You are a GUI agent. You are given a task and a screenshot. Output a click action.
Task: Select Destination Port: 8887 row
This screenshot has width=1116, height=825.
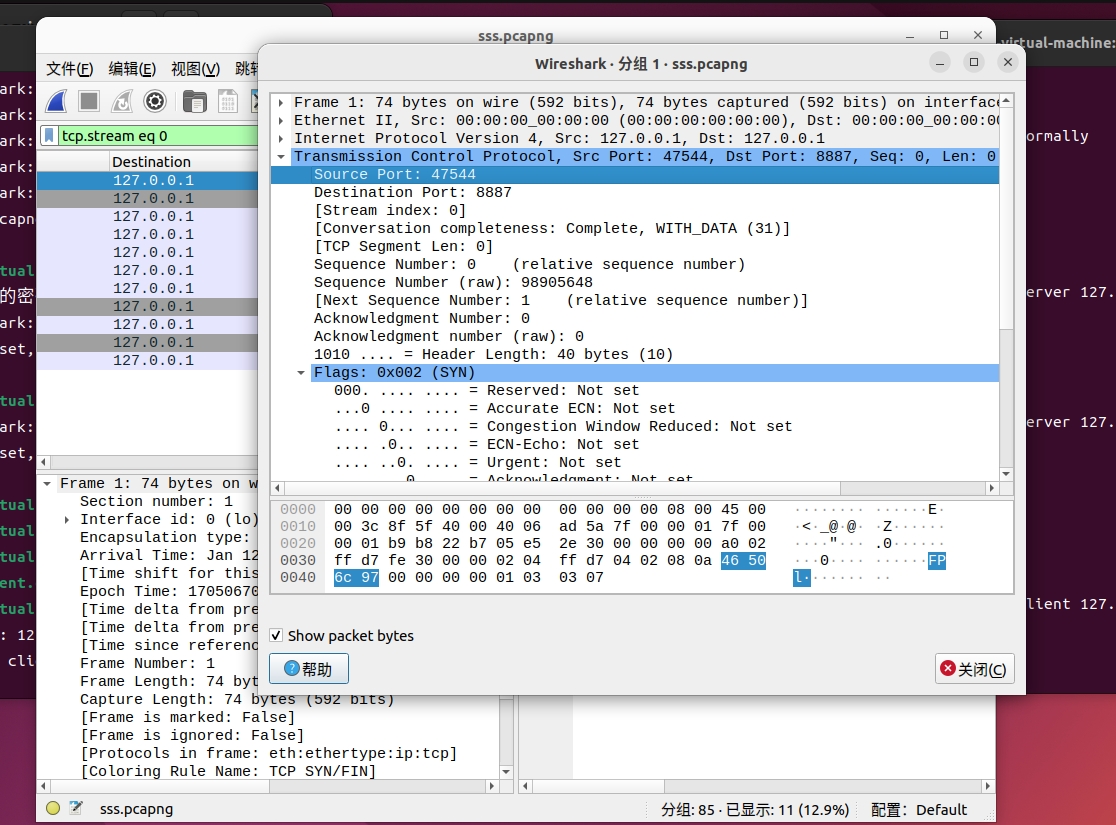pyautogui.click(x=635, y=192)
